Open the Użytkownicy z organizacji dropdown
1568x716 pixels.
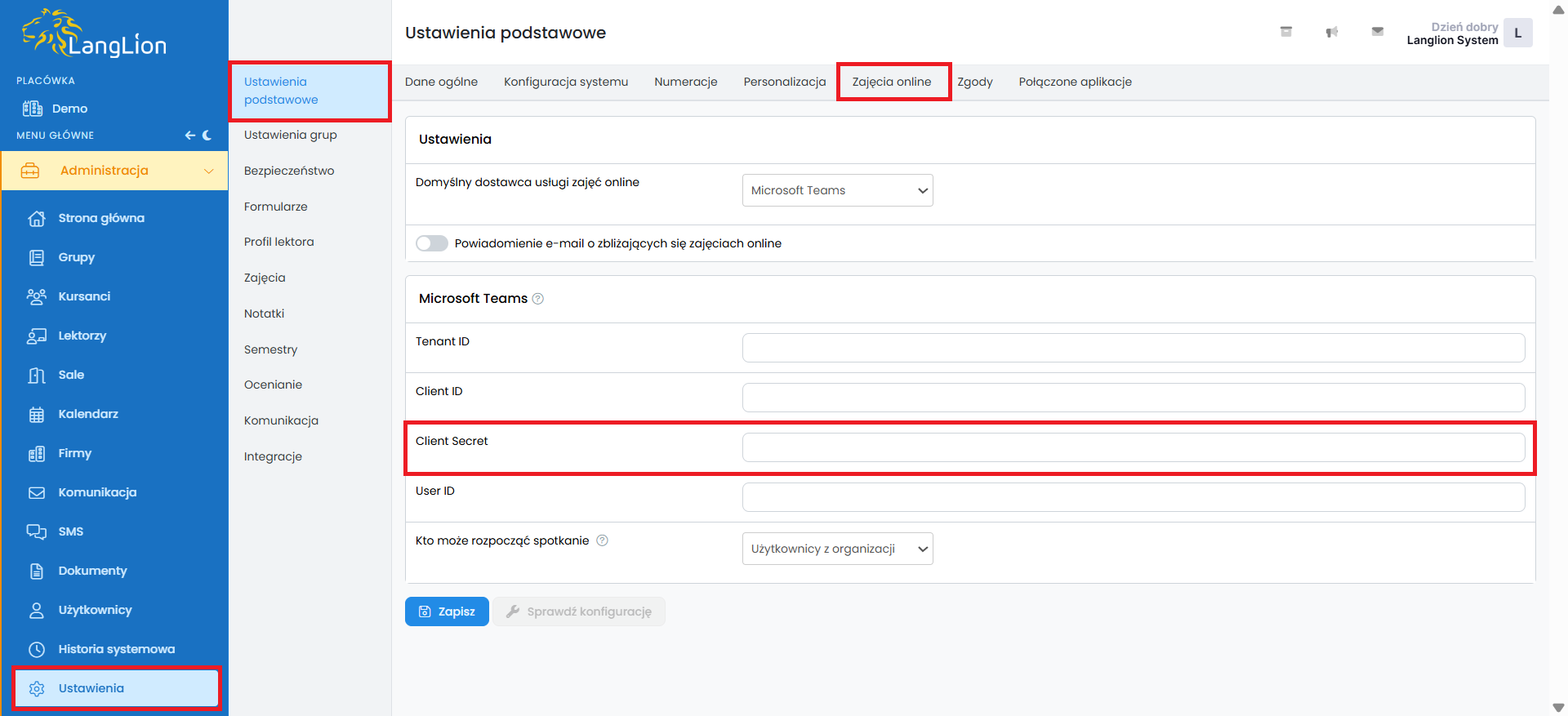pyautogui.click(x=837, y=549)
